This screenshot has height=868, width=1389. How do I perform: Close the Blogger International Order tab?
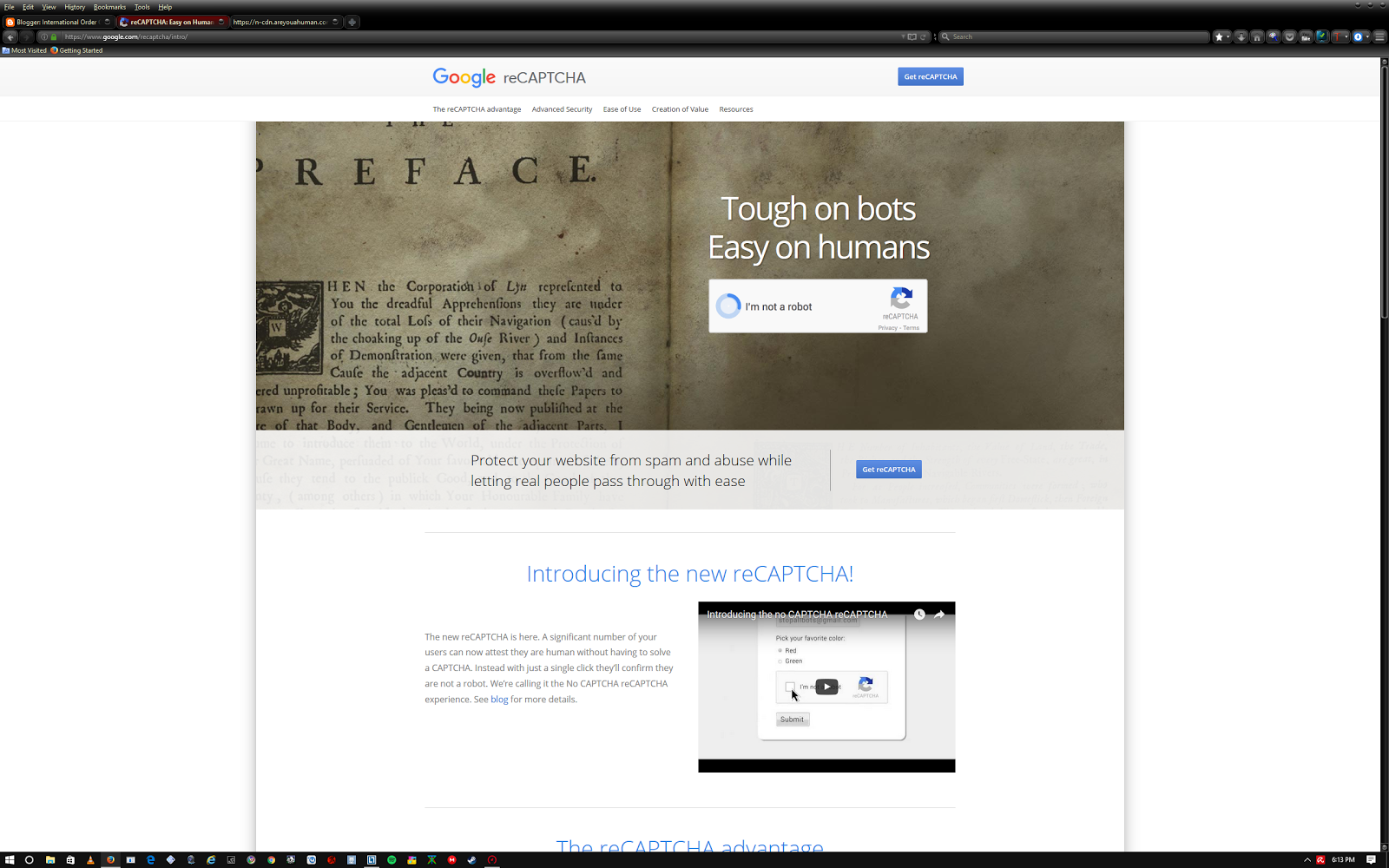[x=108, y=22]
